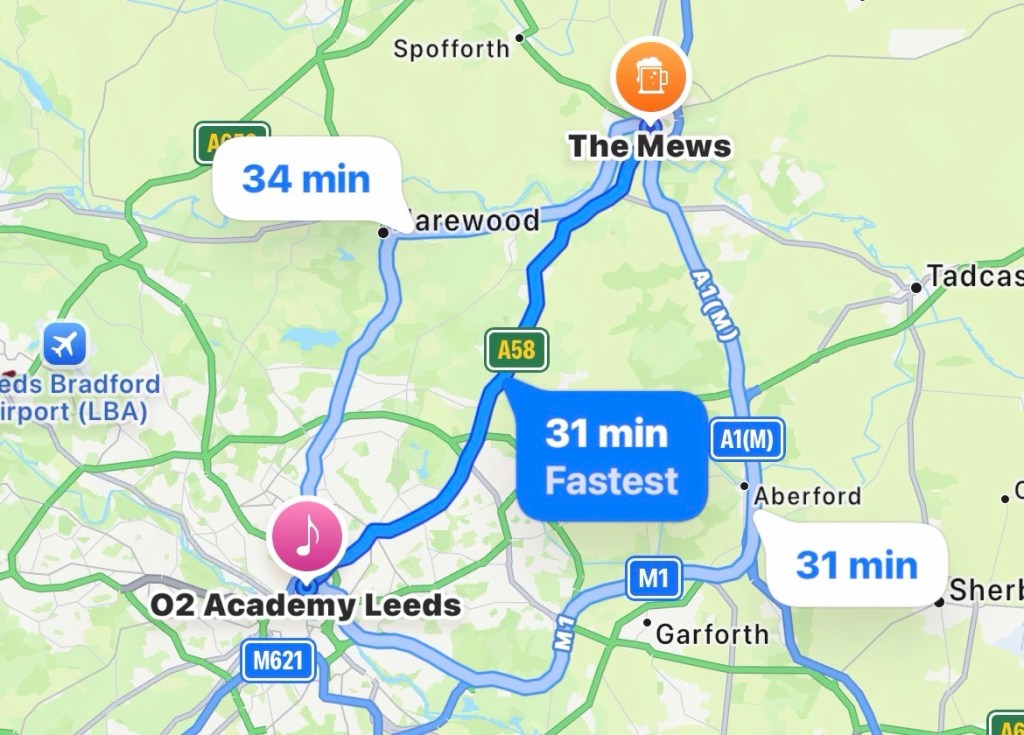Image resolution: width=1024 pixels, height=735 pixels.
Task: Tap the orange beer mug pin
Action: click(650, 78)
